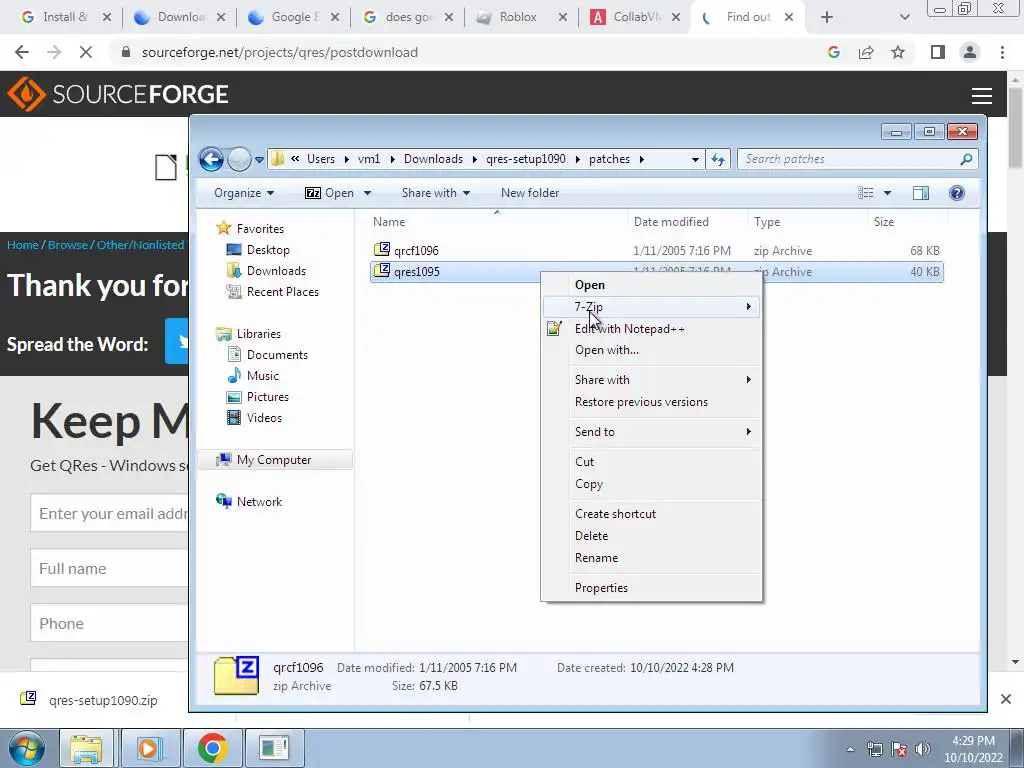Click the refresh button beside address bar
The height and width of the screenshot is (768, 1024).
click(718, 159)
